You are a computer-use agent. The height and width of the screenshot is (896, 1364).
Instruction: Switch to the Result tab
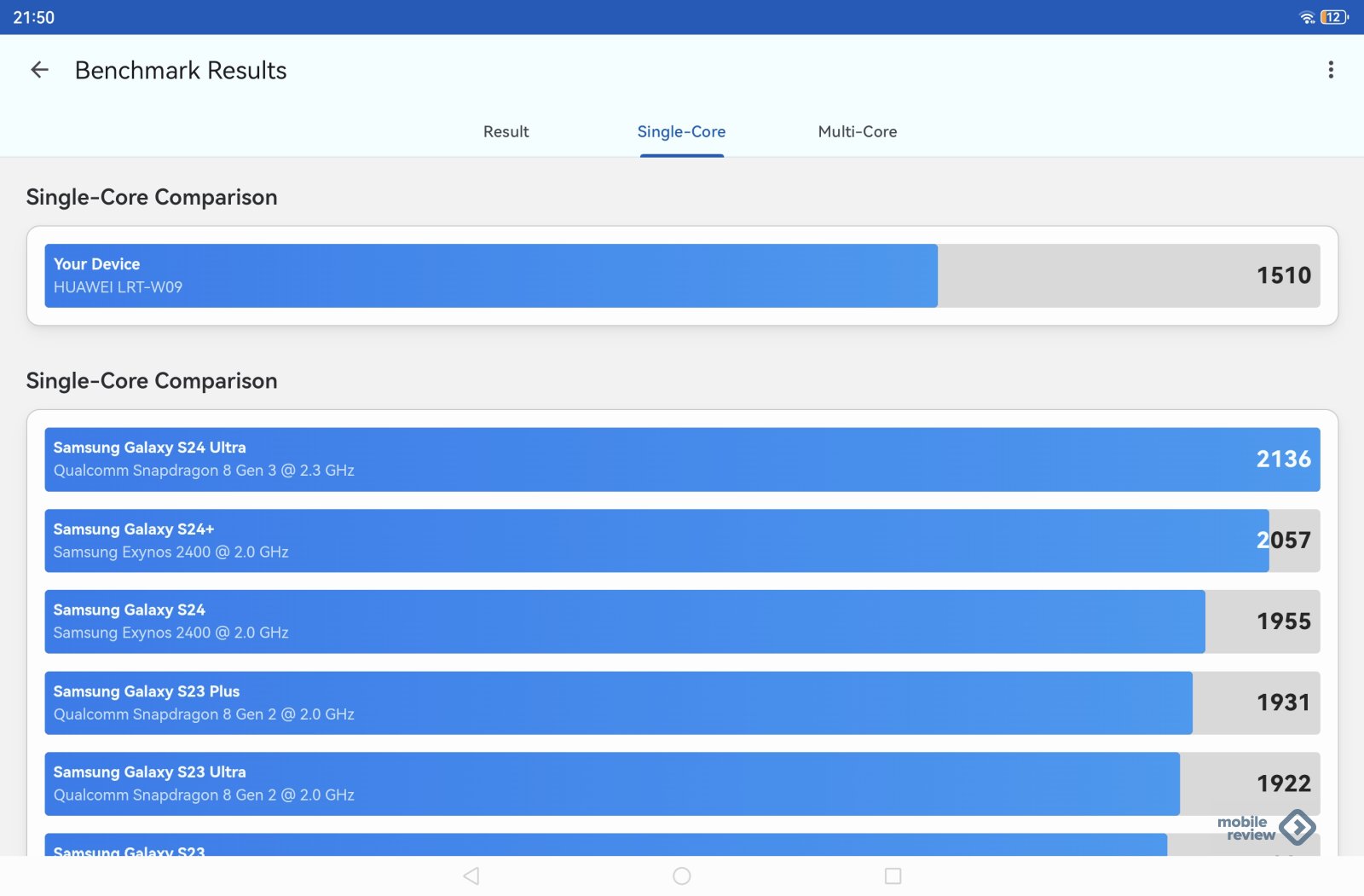(x=506, y=132)
